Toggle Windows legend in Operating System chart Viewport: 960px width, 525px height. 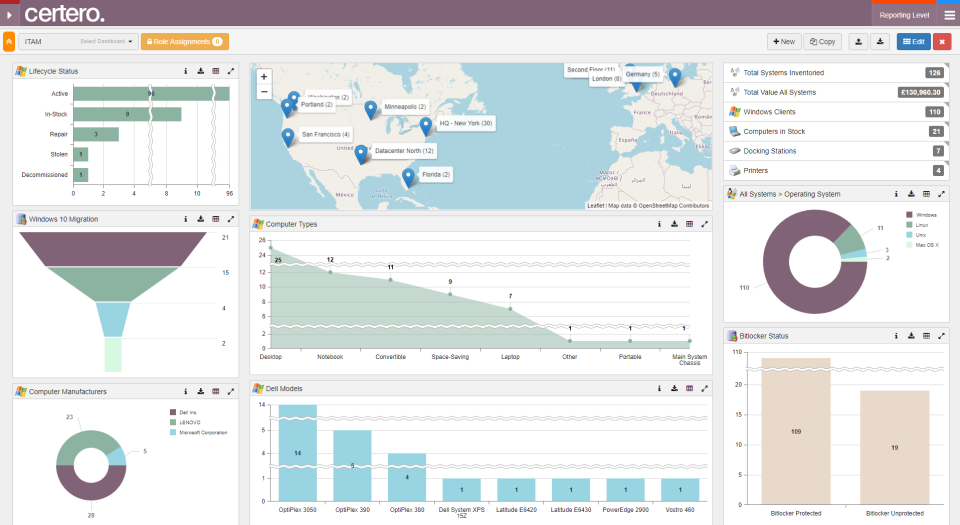[921, 215]
